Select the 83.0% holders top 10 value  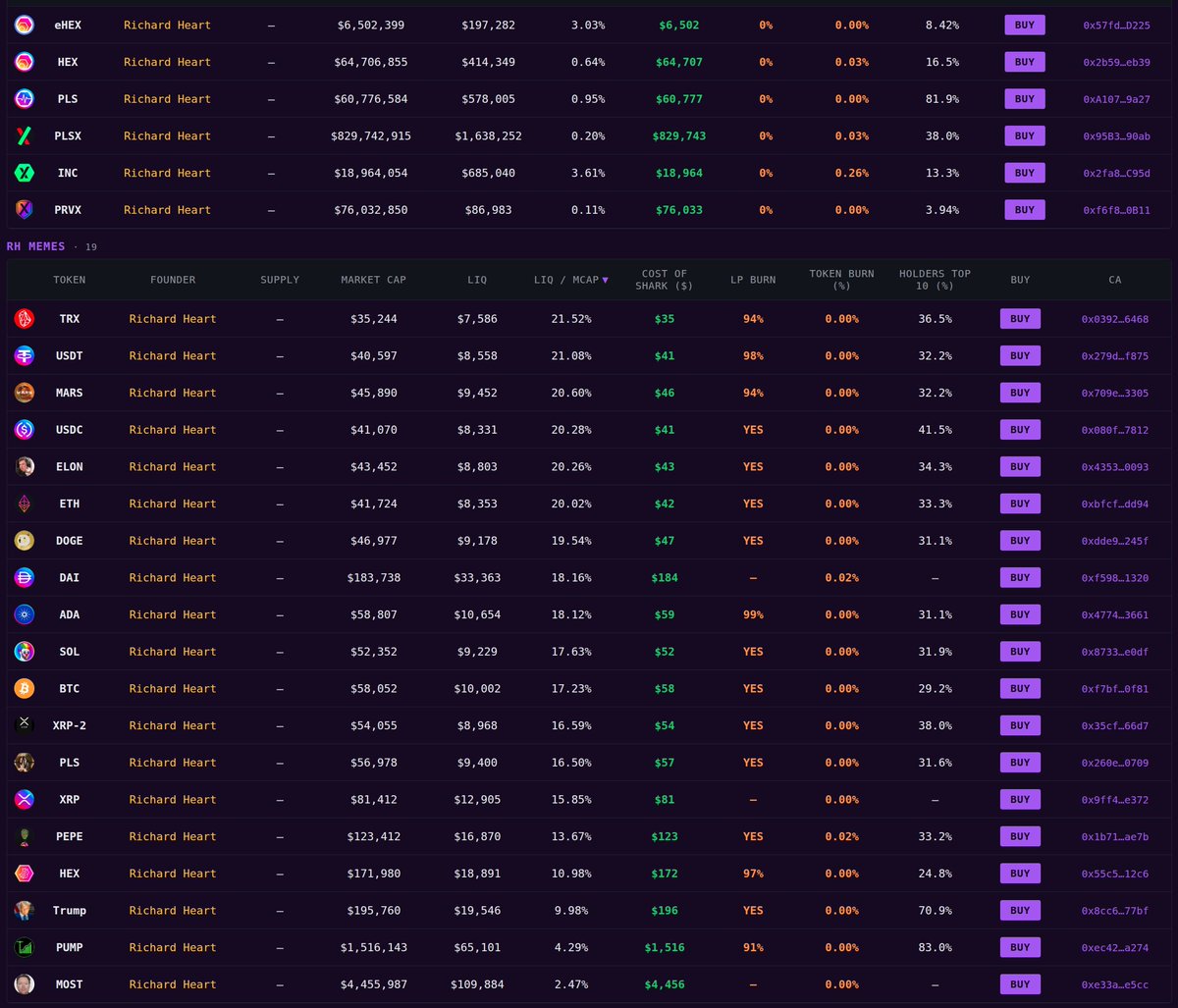(935, 947)
